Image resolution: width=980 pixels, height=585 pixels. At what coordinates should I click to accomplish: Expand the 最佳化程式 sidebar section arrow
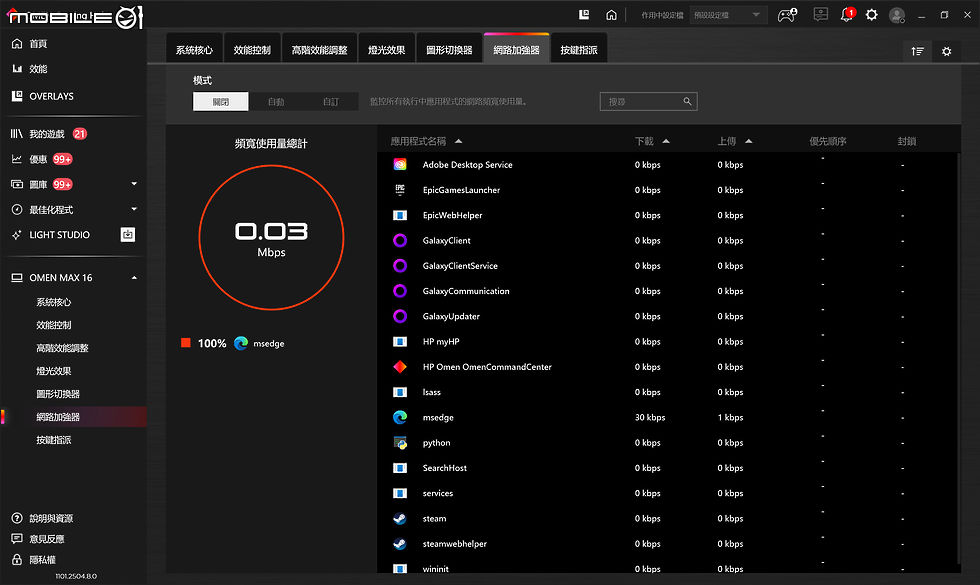click(134, 209)
